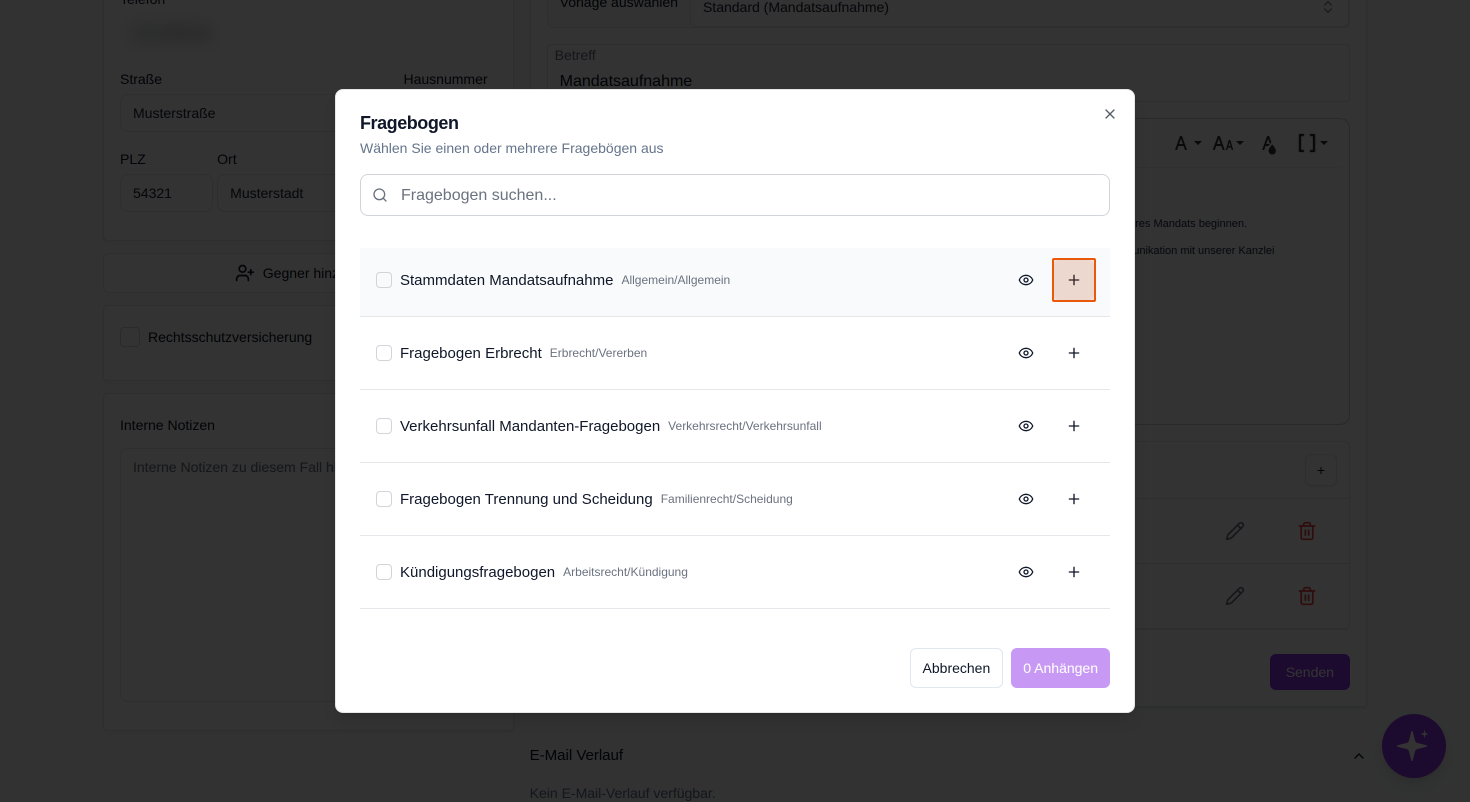This screenshot has width=1470, height=802.
Task: Check the Fragebogen Erbrecht checkbox
Action: [x=384, y=353]
